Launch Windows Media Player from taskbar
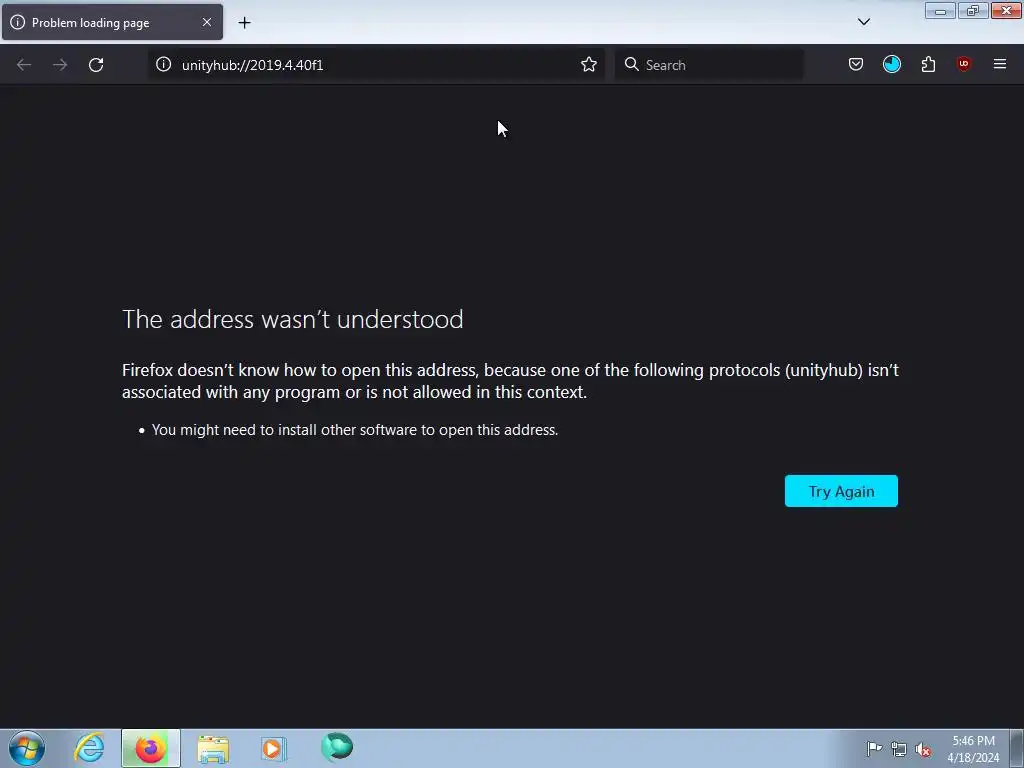Screen dimensions: 1024x768 (x=274, y=748)
